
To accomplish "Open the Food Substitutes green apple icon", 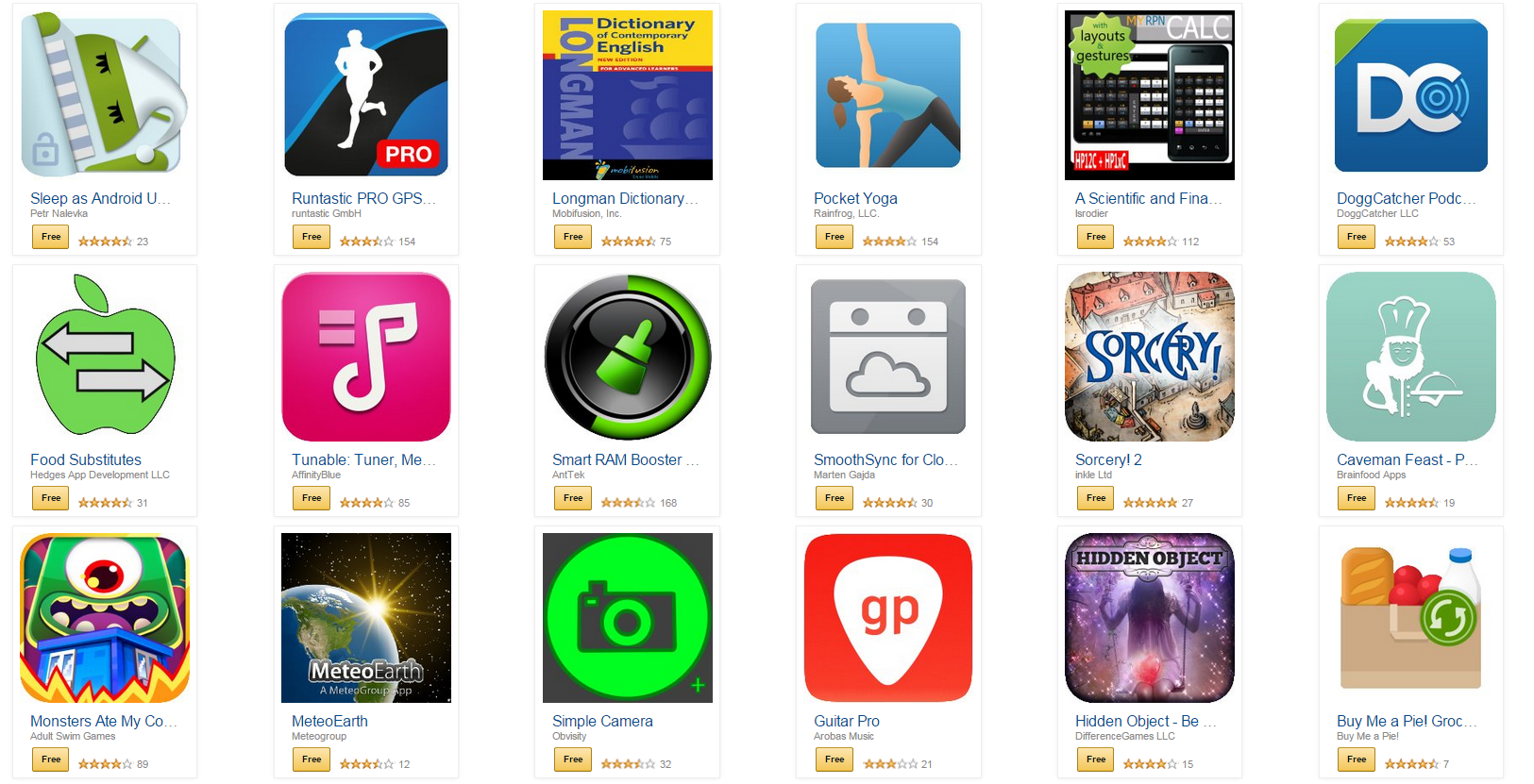I will (105, 356).
